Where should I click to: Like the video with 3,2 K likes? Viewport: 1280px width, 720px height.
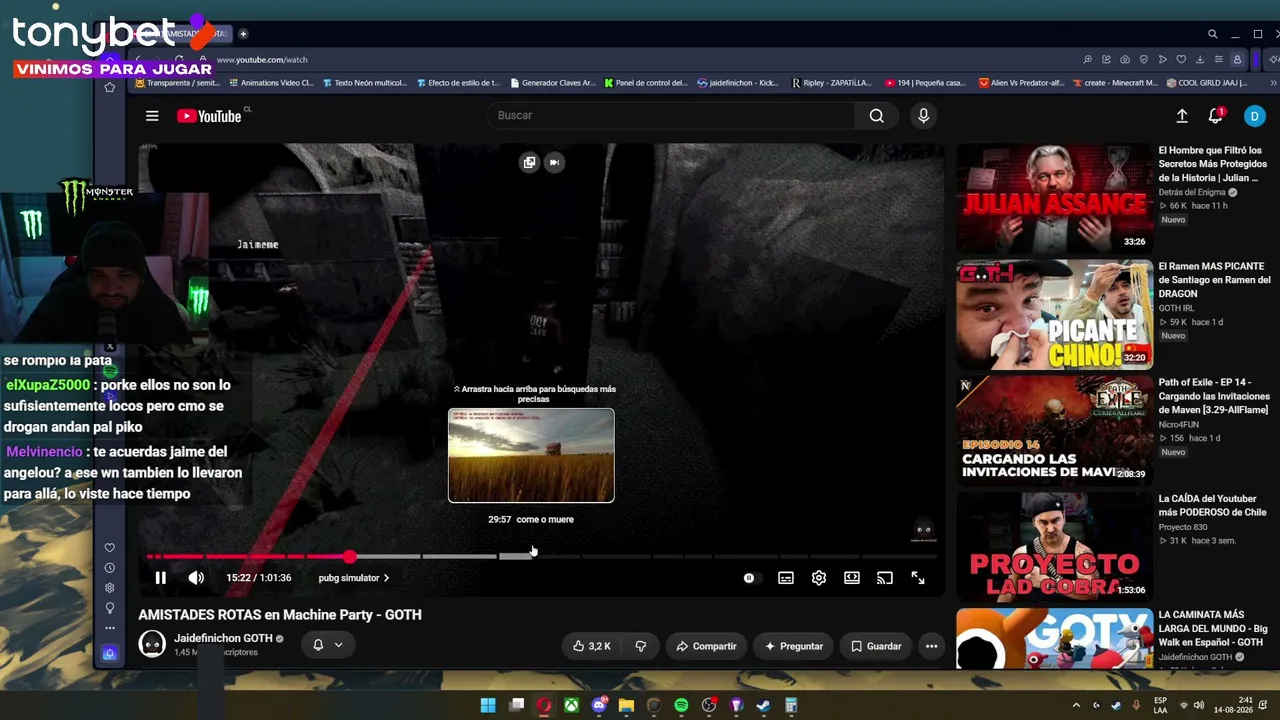tap(592, 646)
